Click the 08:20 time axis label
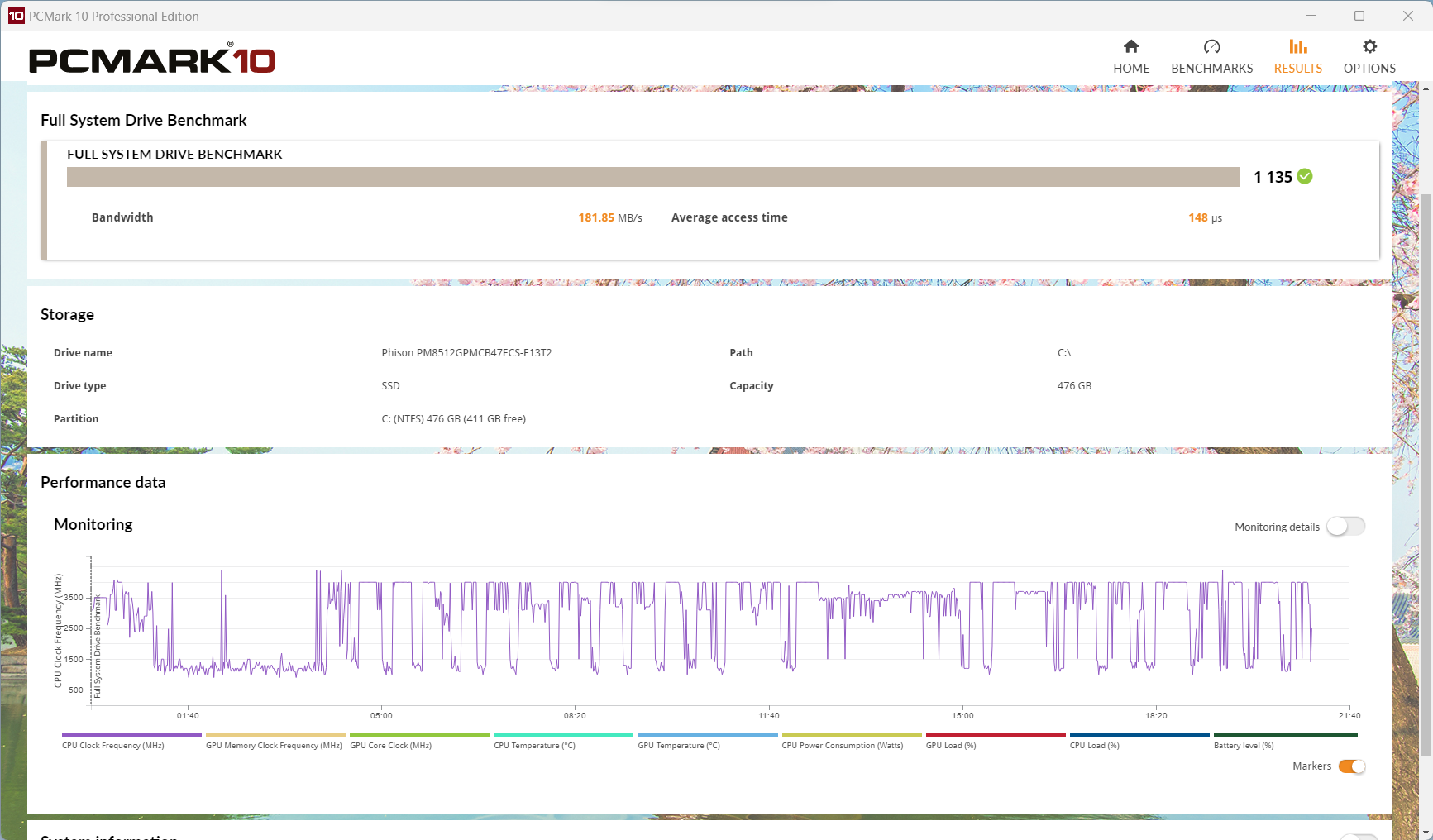The width and height of the screenshot is (1433, 840). pyautogui.click(x=575, y=716)
